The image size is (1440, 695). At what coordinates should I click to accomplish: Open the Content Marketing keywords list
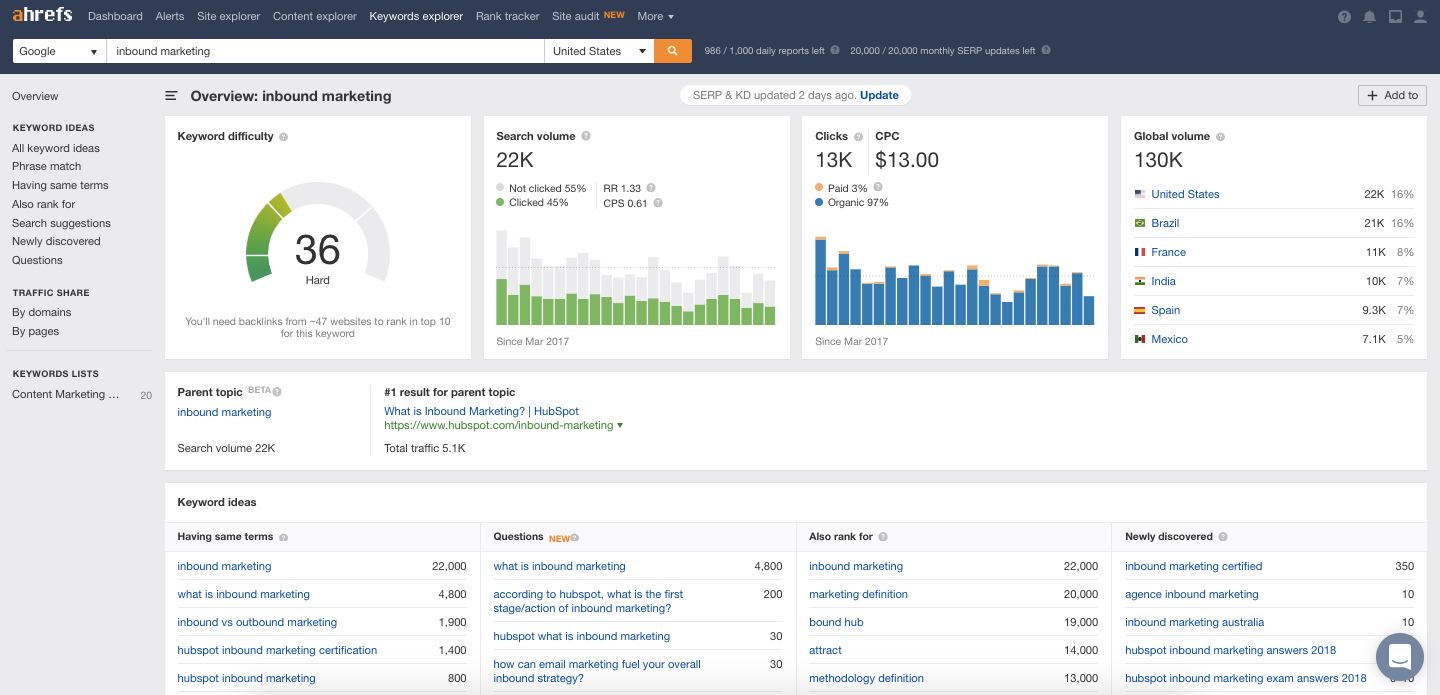tap(66, 394)
